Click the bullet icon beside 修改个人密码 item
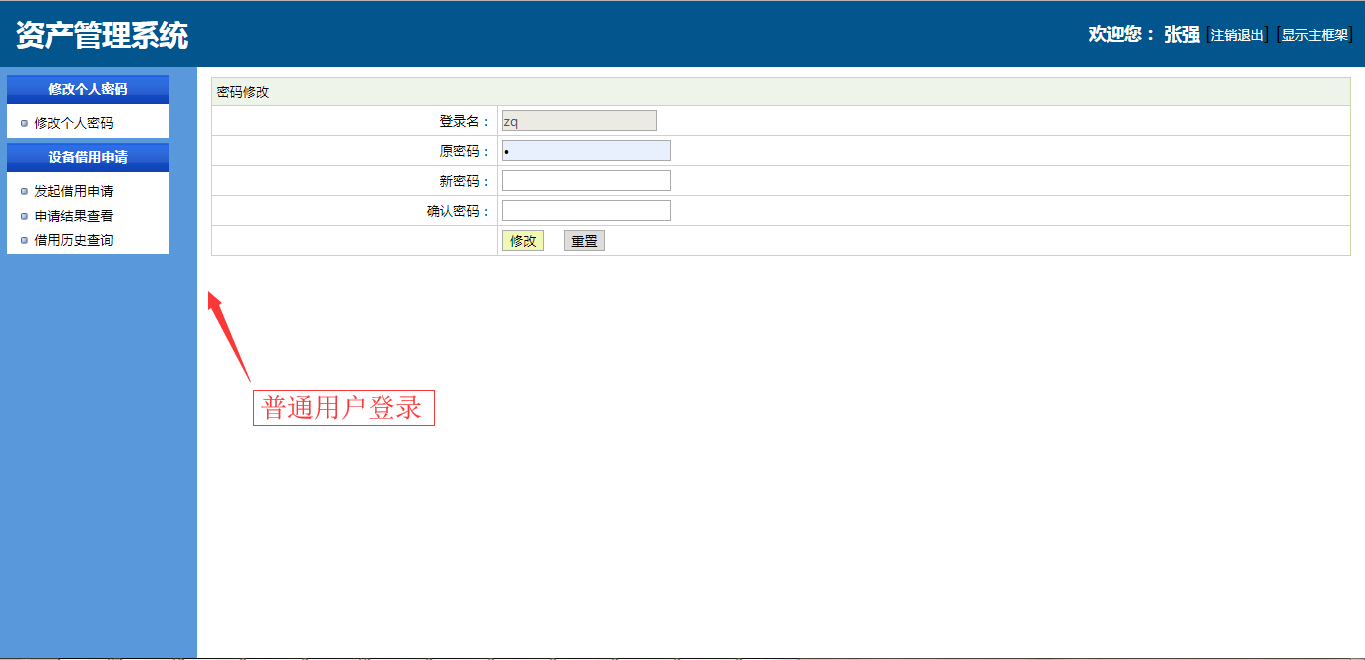Screen dimensions: 1365x660 (x=24, y=123)
